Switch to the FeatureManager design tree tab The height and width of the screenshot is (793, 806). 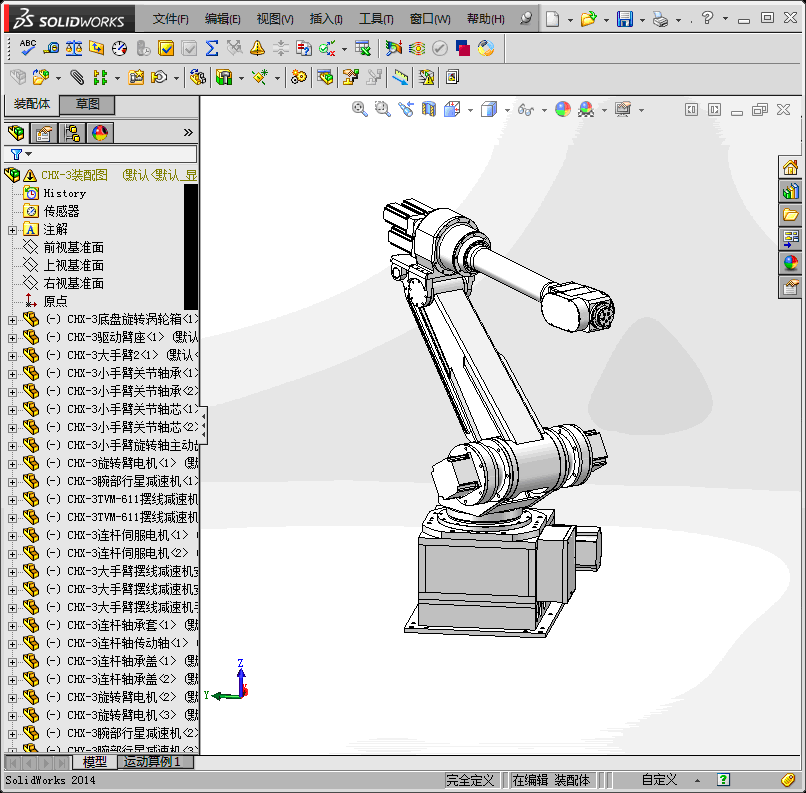point(16,133)
